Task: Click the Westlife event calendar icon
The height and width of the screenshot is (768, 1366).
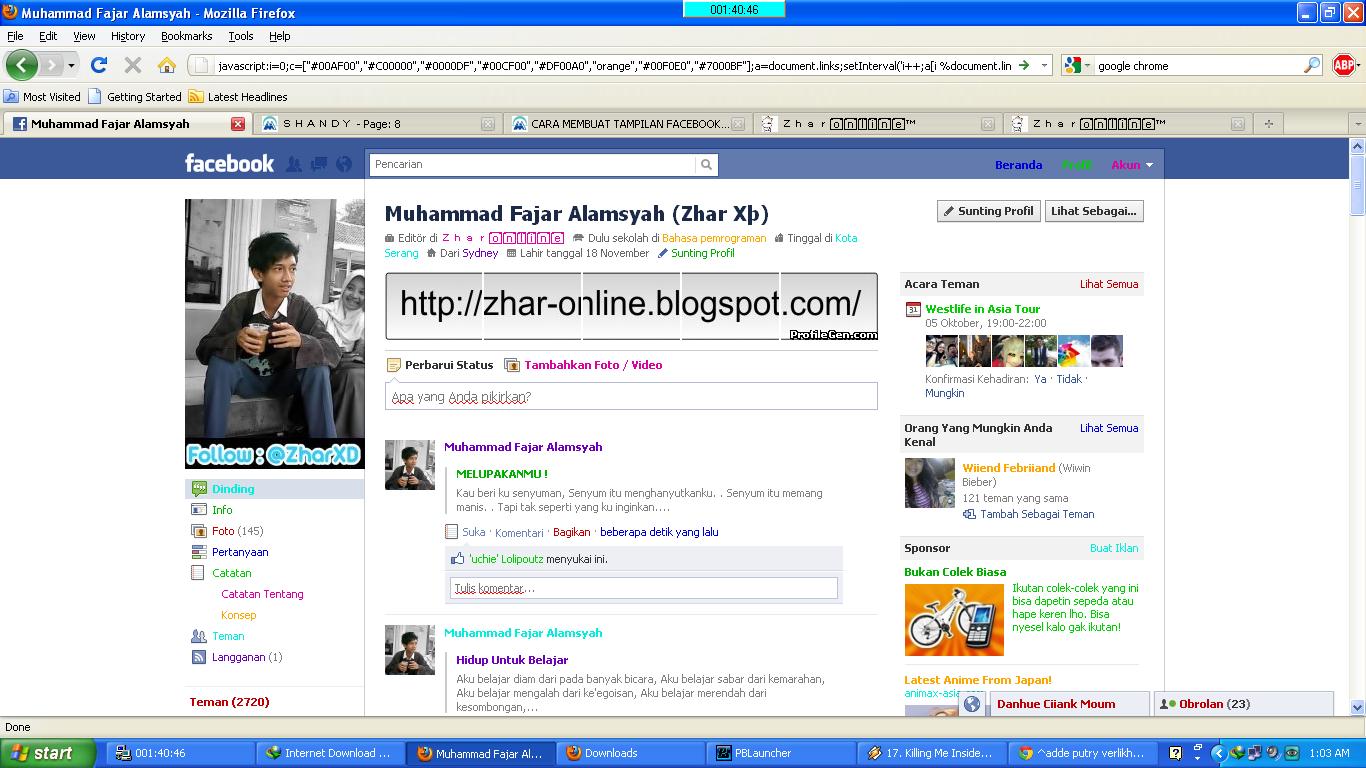Action: (913, 310)
